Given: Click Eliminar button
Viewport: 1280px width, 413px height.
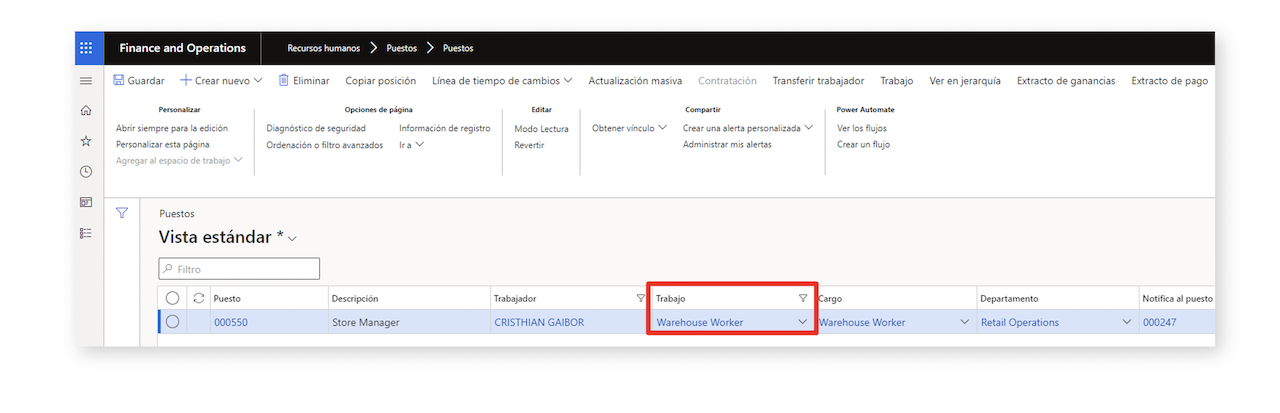Looking at the screenshot, I should click(304, 81).
